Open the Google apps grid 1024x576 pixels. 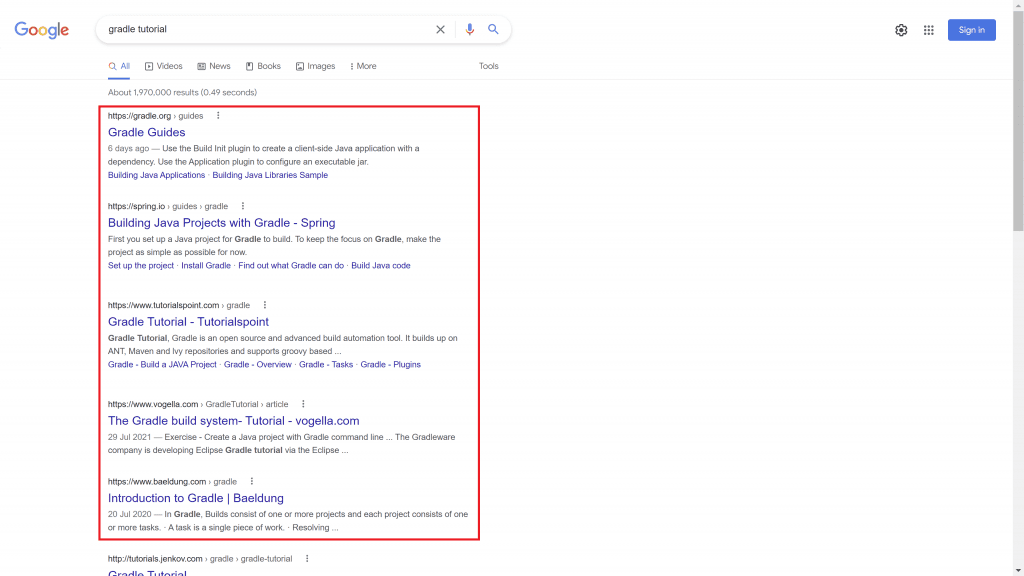click(928, 30)
